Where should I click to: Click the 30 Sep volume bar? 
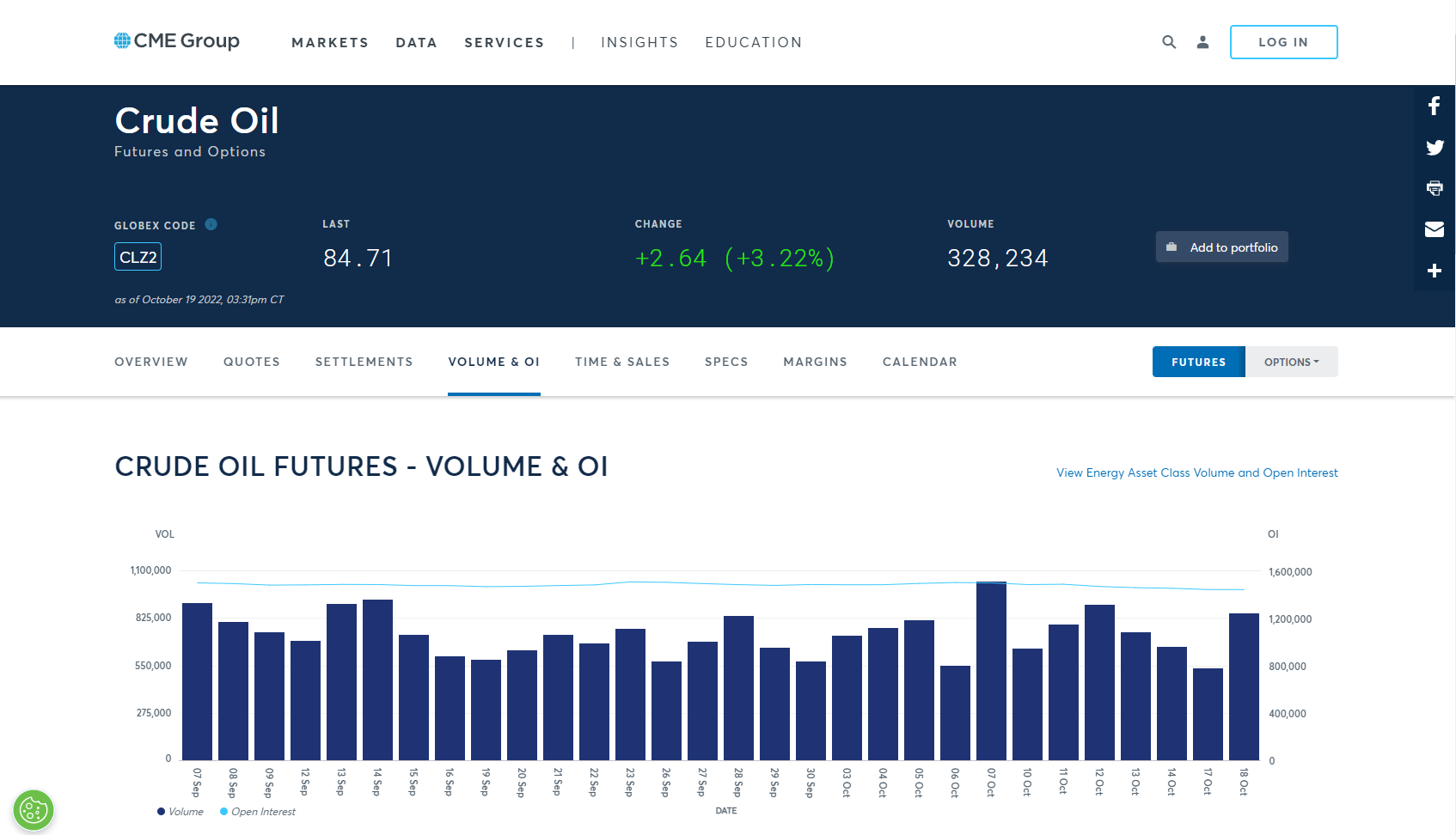[811, 711]
